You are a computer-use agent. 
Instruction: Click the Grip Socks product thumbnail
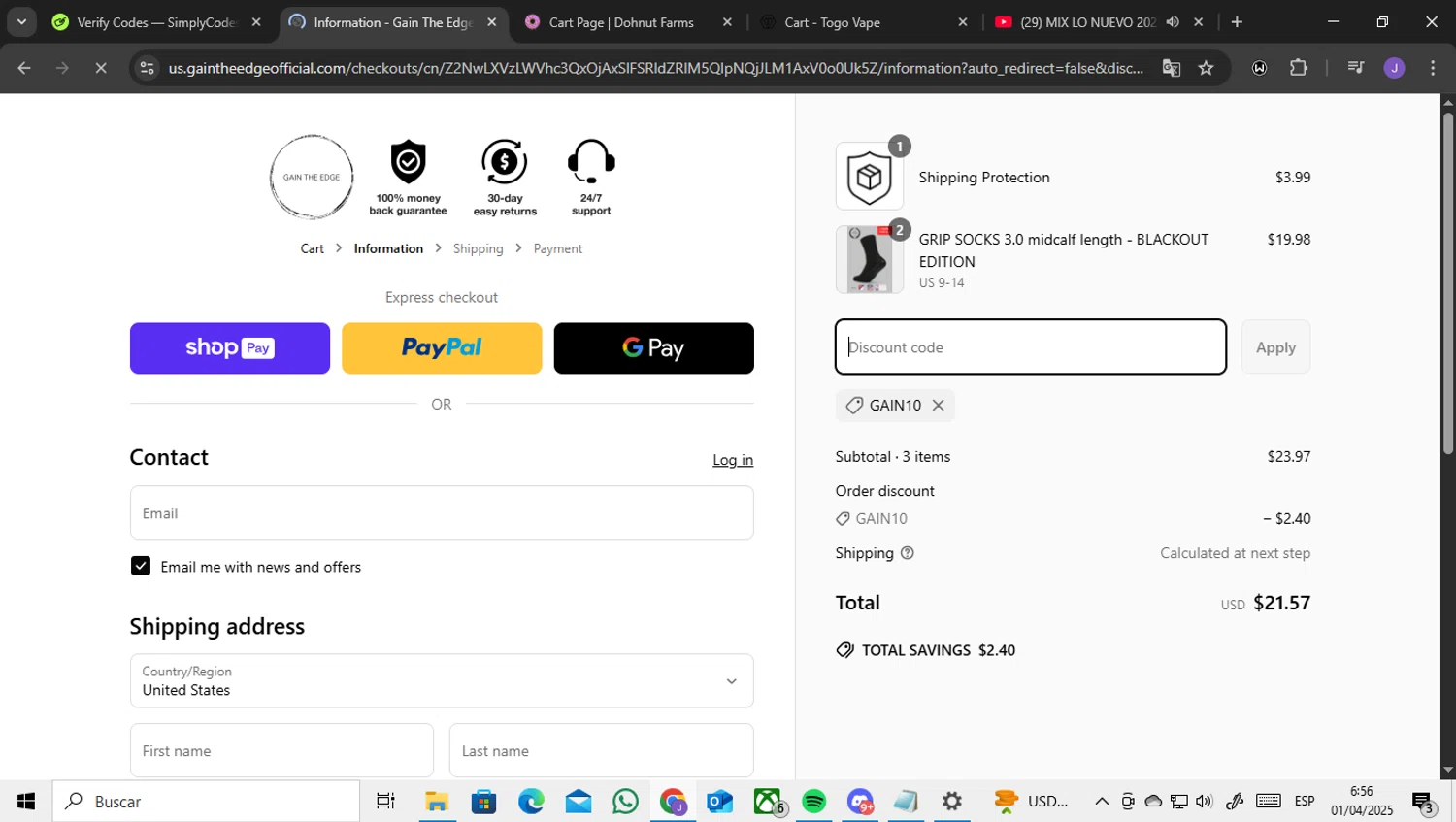(x=869, y=259)
